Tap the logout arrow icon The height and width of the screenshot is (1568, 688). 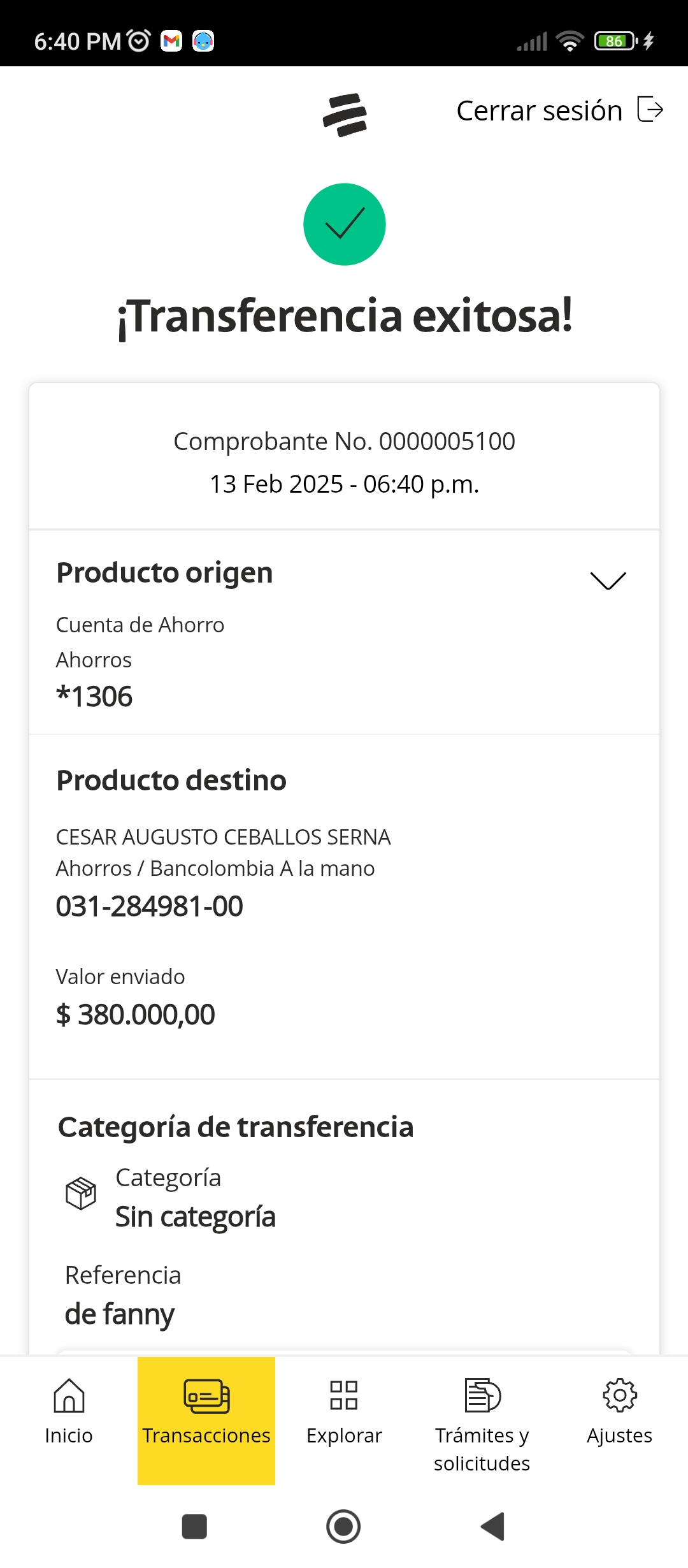click(650, 109)
